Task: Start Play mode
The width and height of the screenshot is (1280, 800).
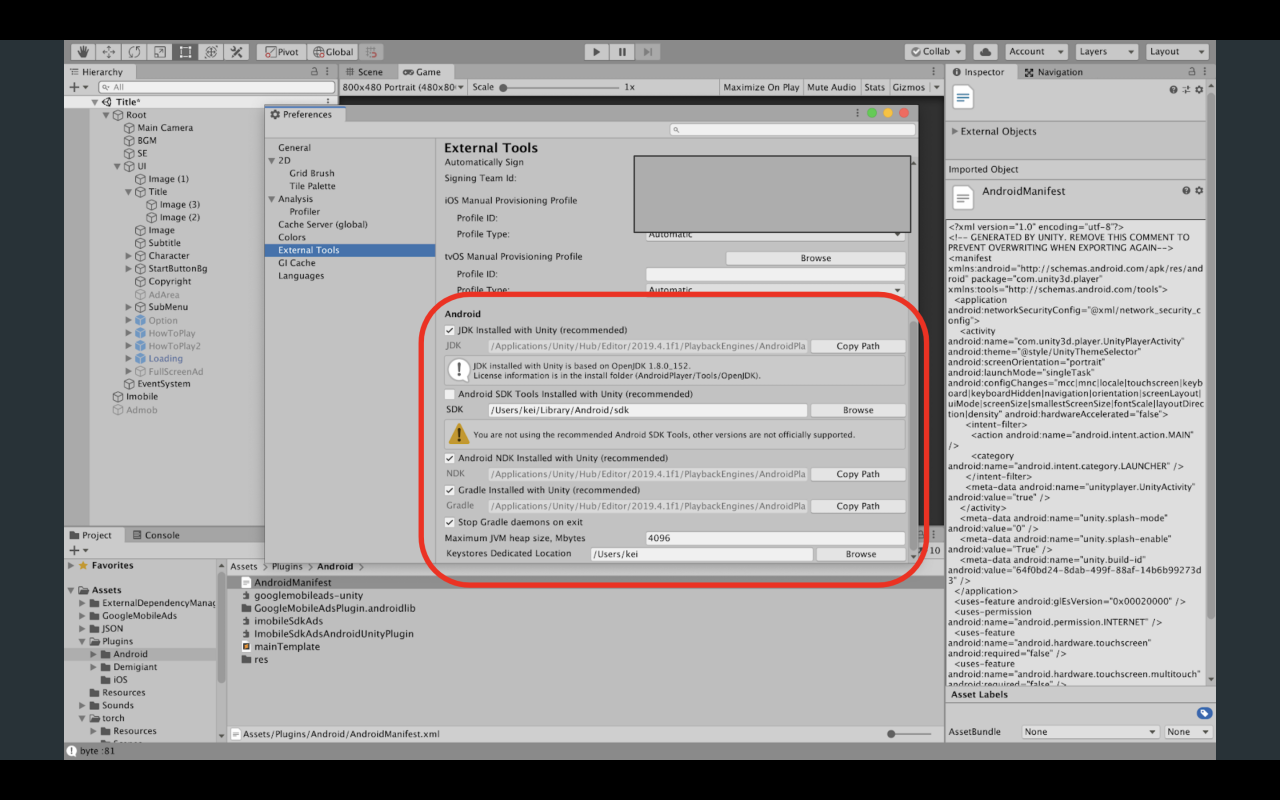Action: click(x=596, y=52)
